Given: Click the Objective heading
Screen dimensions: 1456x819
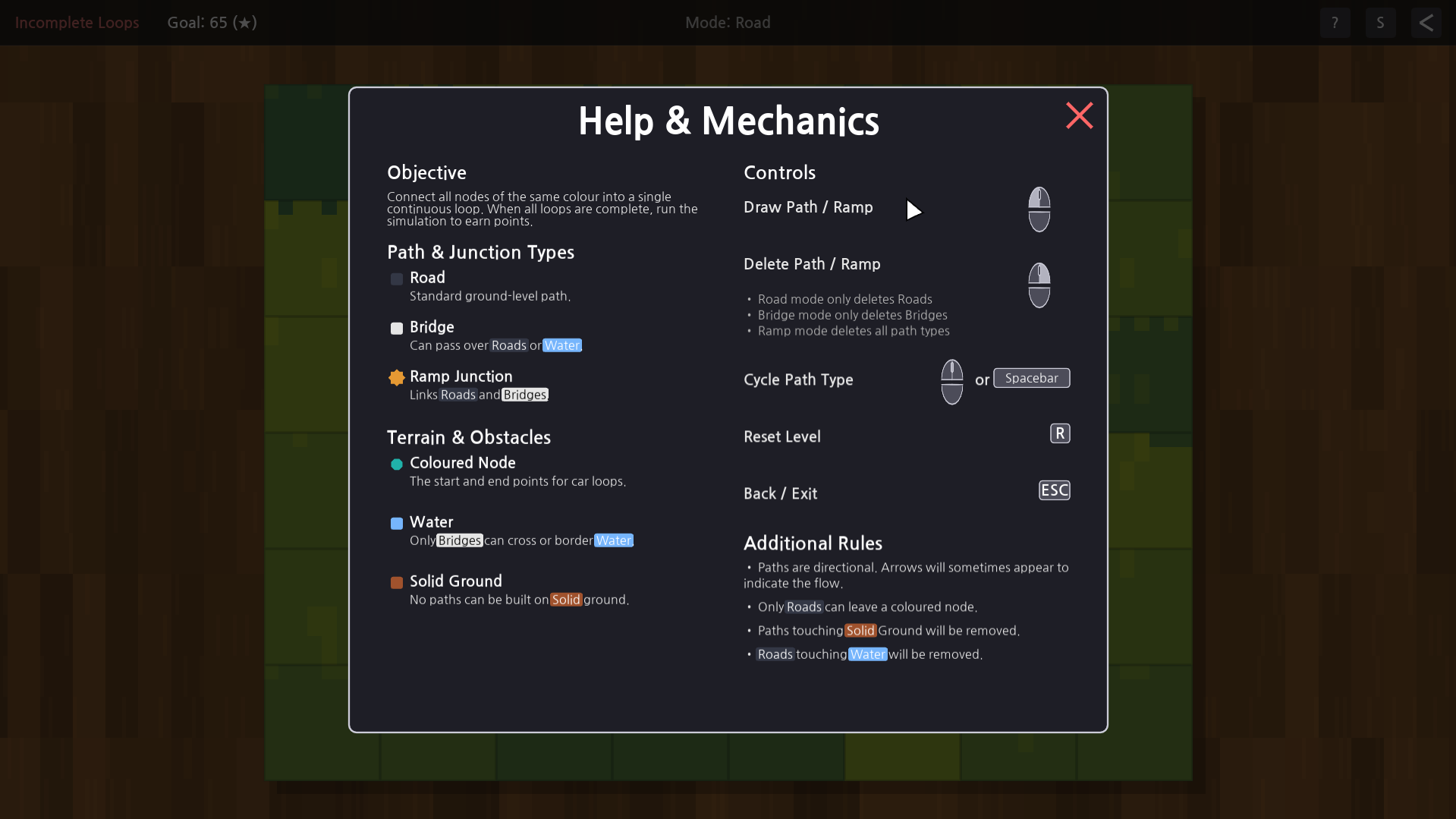Looking at the screenshot, I should [426, 173].
